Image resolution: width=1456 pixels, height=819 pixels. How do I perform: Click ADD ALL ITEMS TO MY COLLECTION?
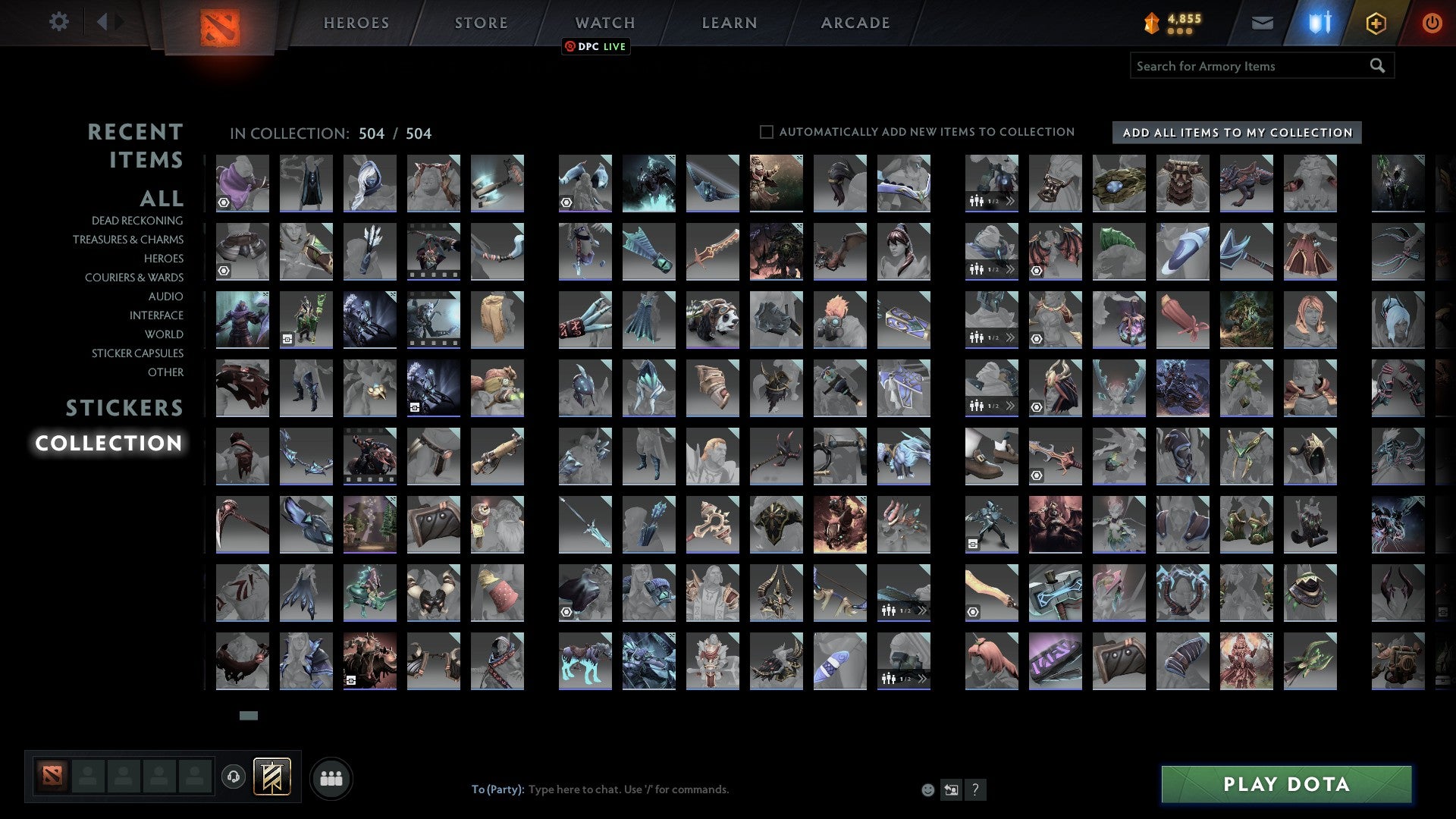click(x=1235, y=132)
